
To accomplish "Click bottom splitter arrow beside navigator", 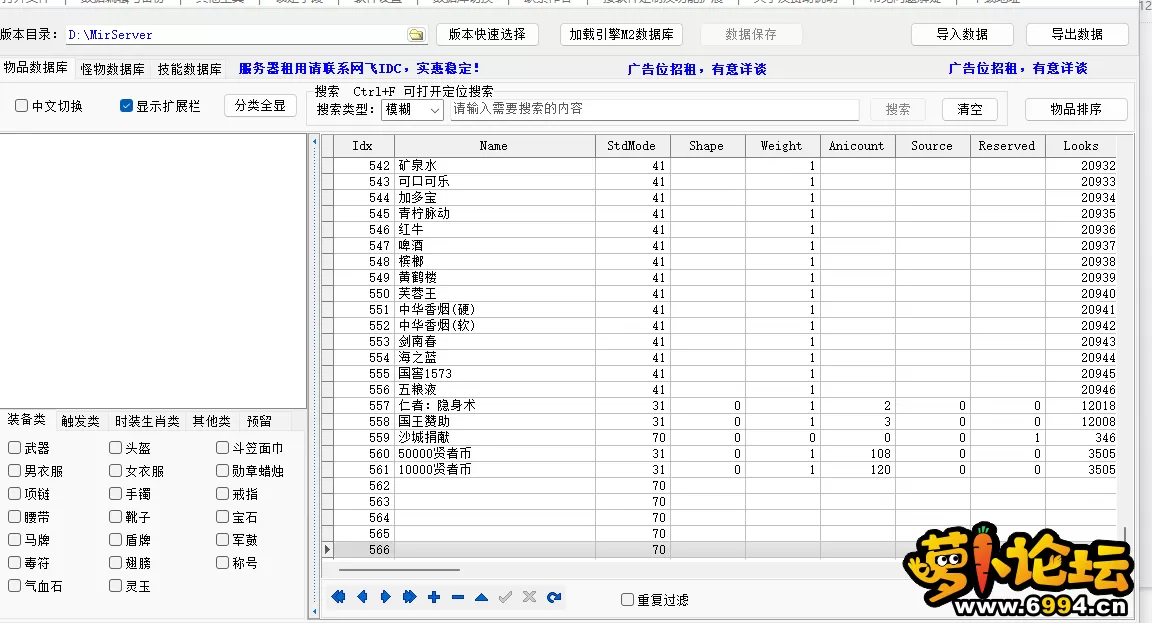I will 315,611.
